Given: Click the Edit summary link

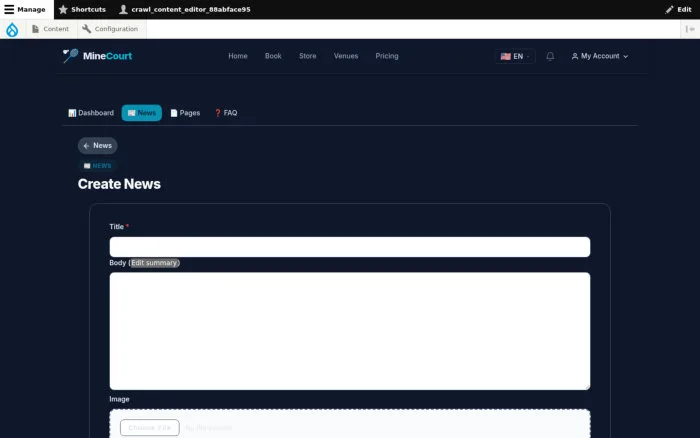Looking at the screenshot, I should pos(154,263).
